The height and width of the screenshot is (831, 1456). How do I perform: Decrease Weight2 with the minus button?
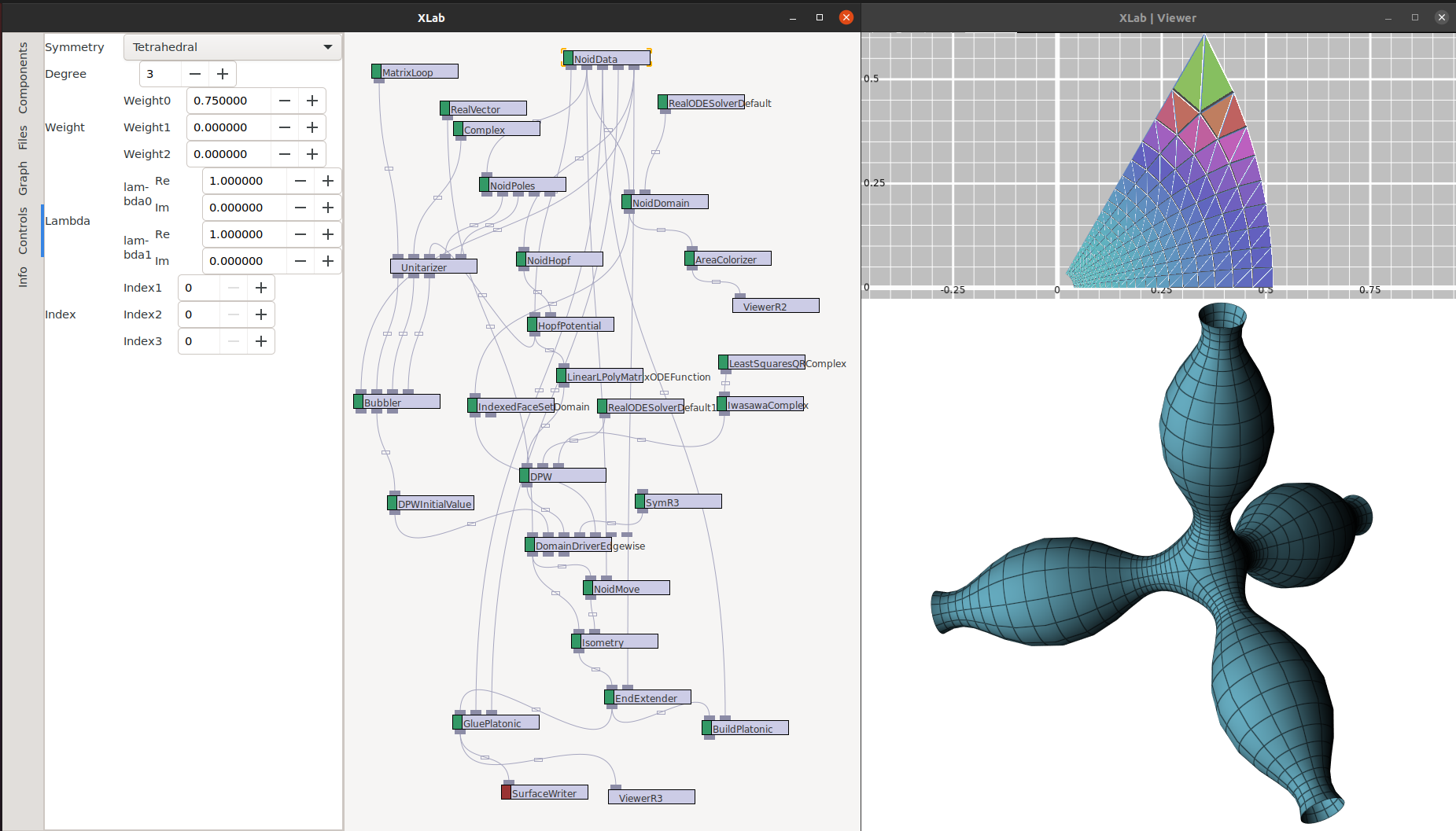coord(285,154)
